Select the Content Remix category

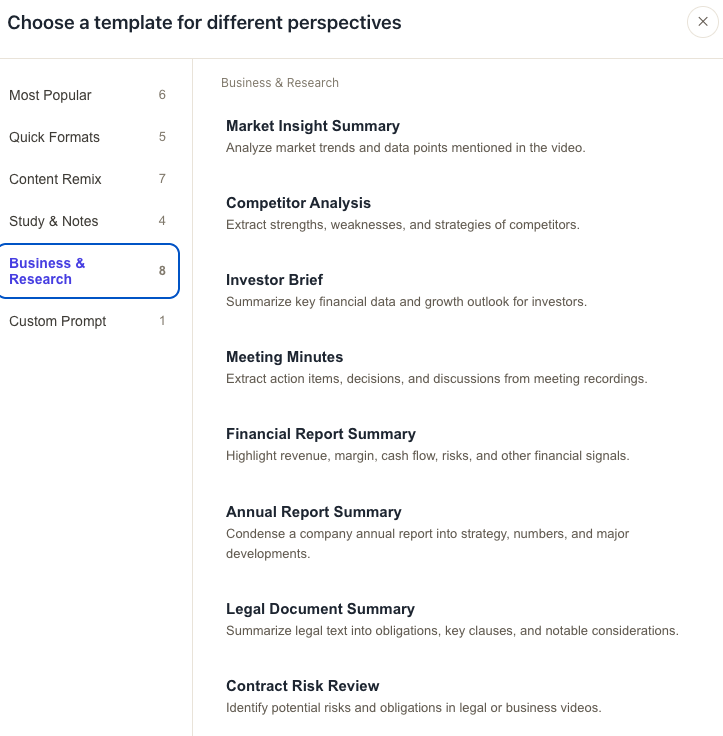pyautogui.click(x=88, y=179)
